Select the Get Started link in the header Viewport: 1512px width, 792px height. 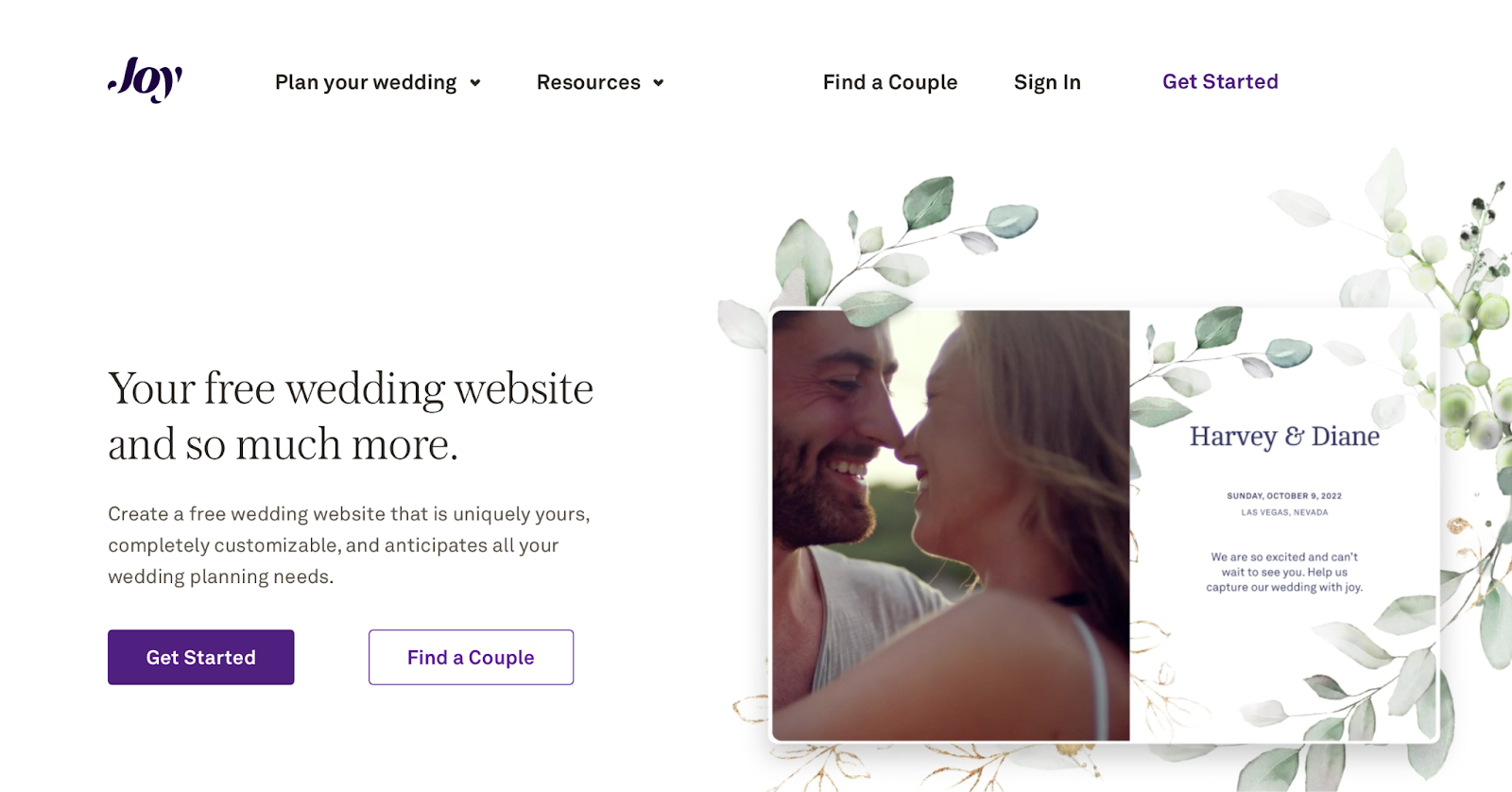pyautogui.click(x=1220, y=81)
